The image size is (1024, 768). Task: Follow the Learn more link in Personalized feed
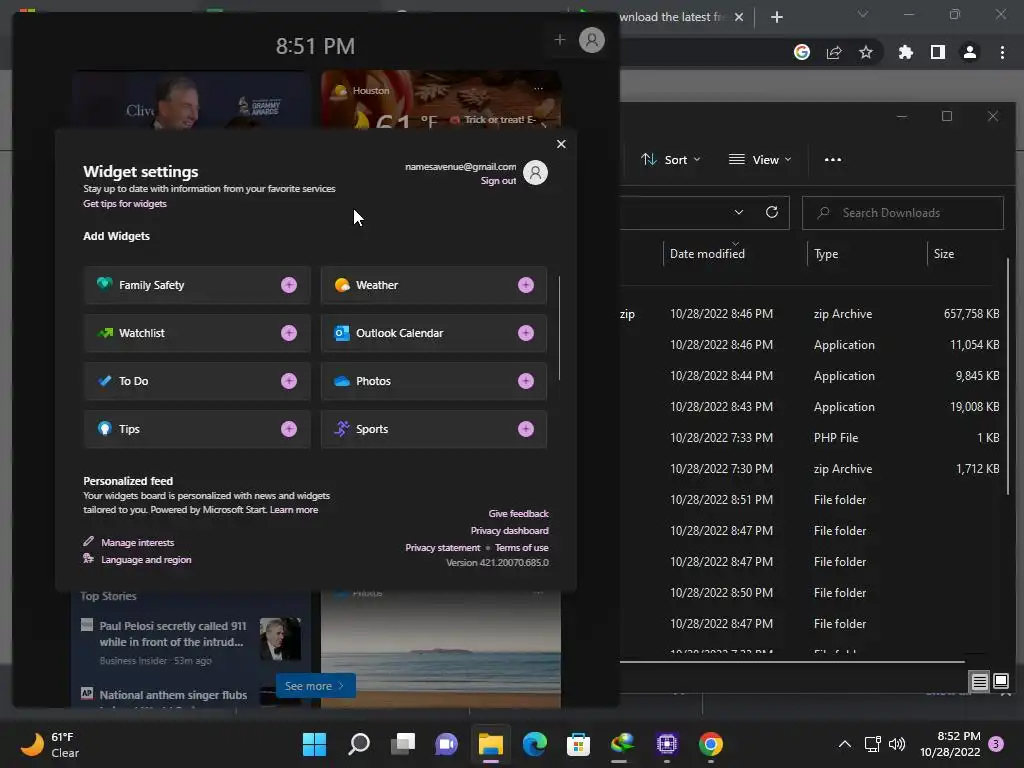(x=294, y=510)
